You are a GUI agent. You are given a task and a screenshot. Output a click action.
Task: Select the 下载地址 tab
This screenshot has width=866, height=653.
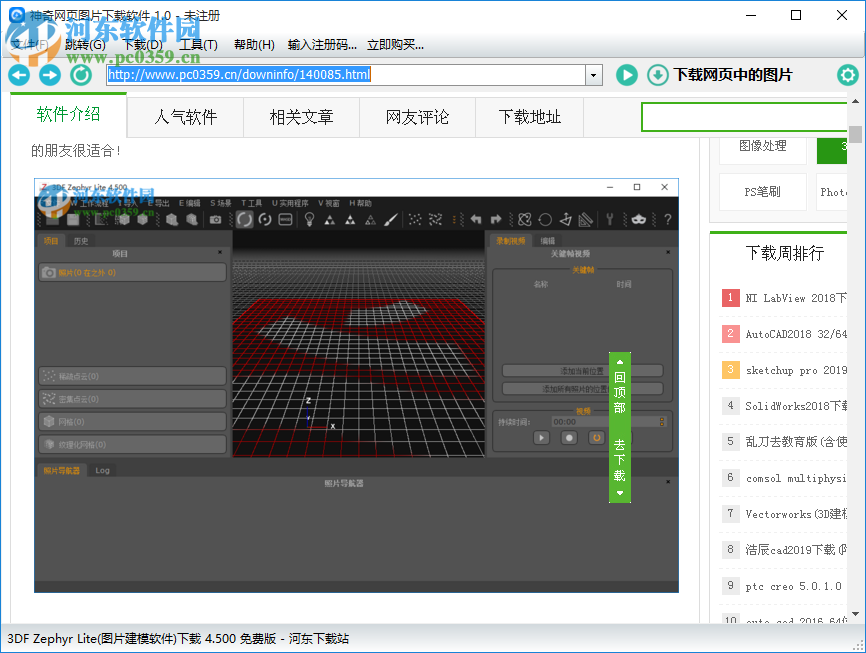(x=530, y=117)
